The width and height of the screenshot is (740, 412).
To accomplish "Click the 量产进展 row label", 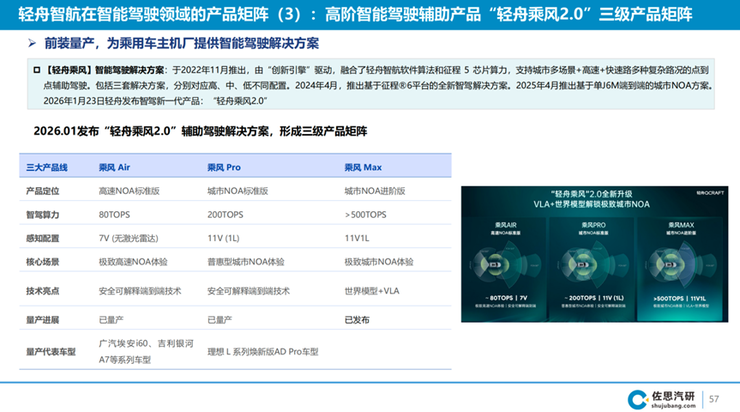I will coord(42,320).
